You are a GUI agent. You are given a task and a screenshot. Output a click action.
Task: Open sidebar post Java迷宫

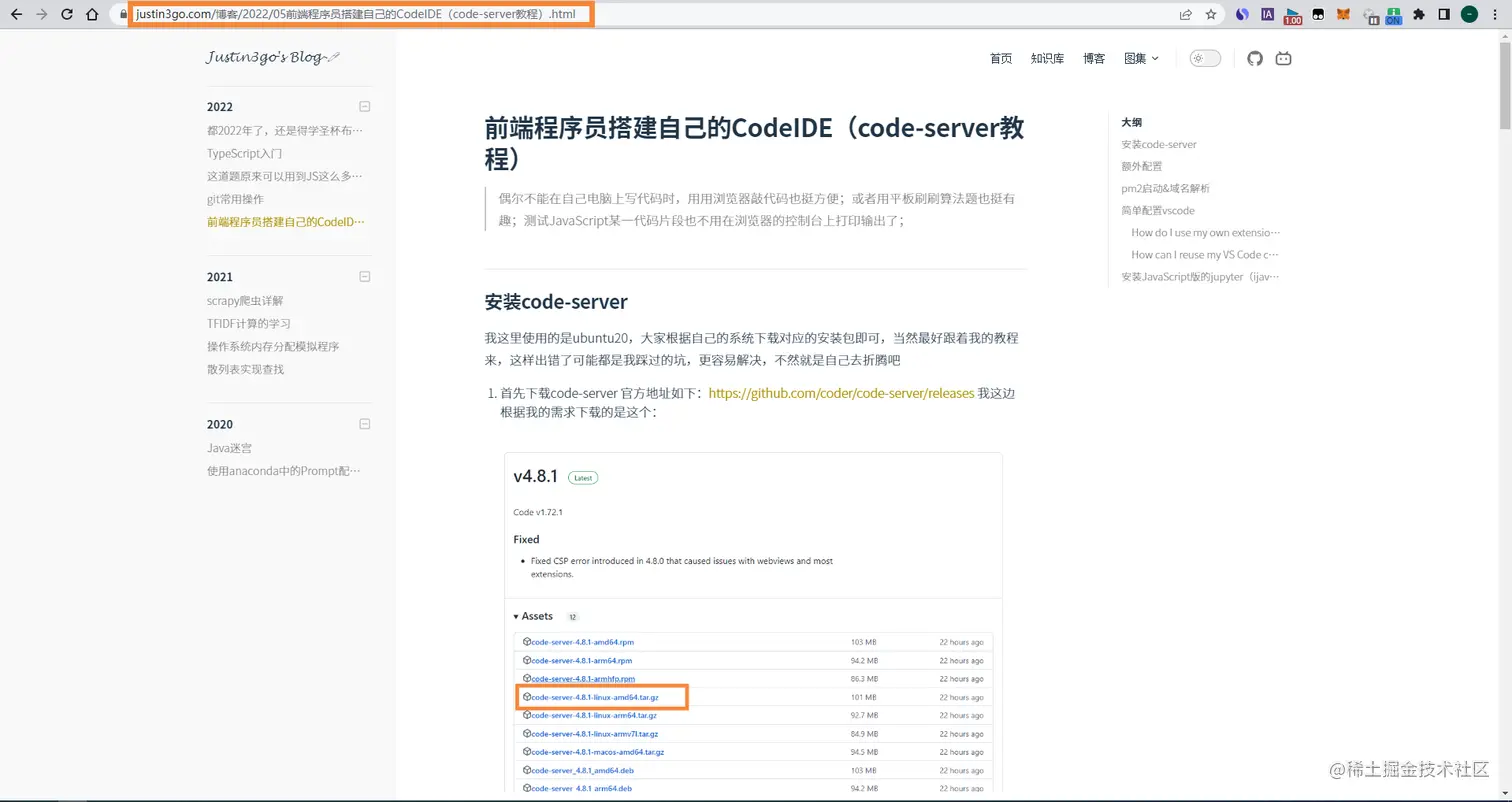229,448
